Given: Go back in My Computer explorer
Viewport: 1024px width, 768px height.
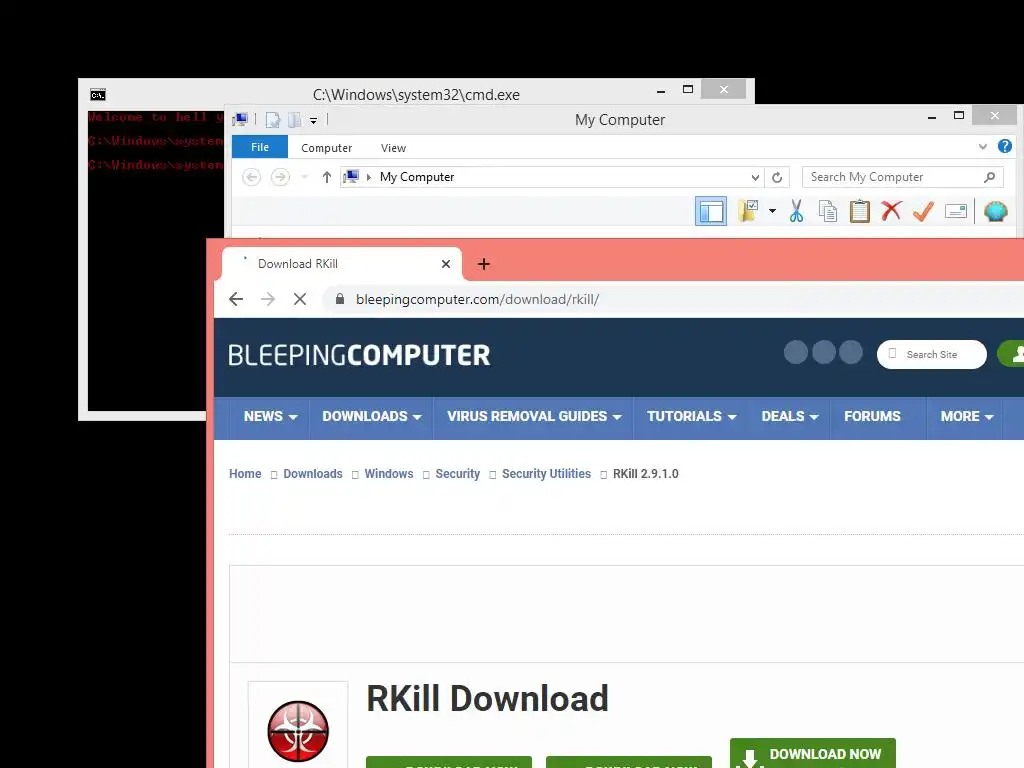Looking at the screenshot, I should 251,177.
